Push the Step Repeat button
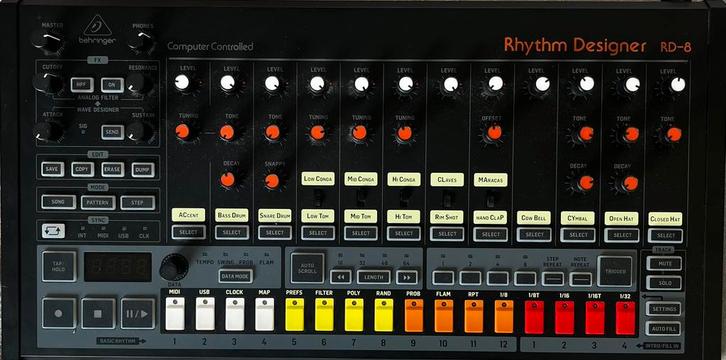726x360 pixels. (x=553, y=279)
